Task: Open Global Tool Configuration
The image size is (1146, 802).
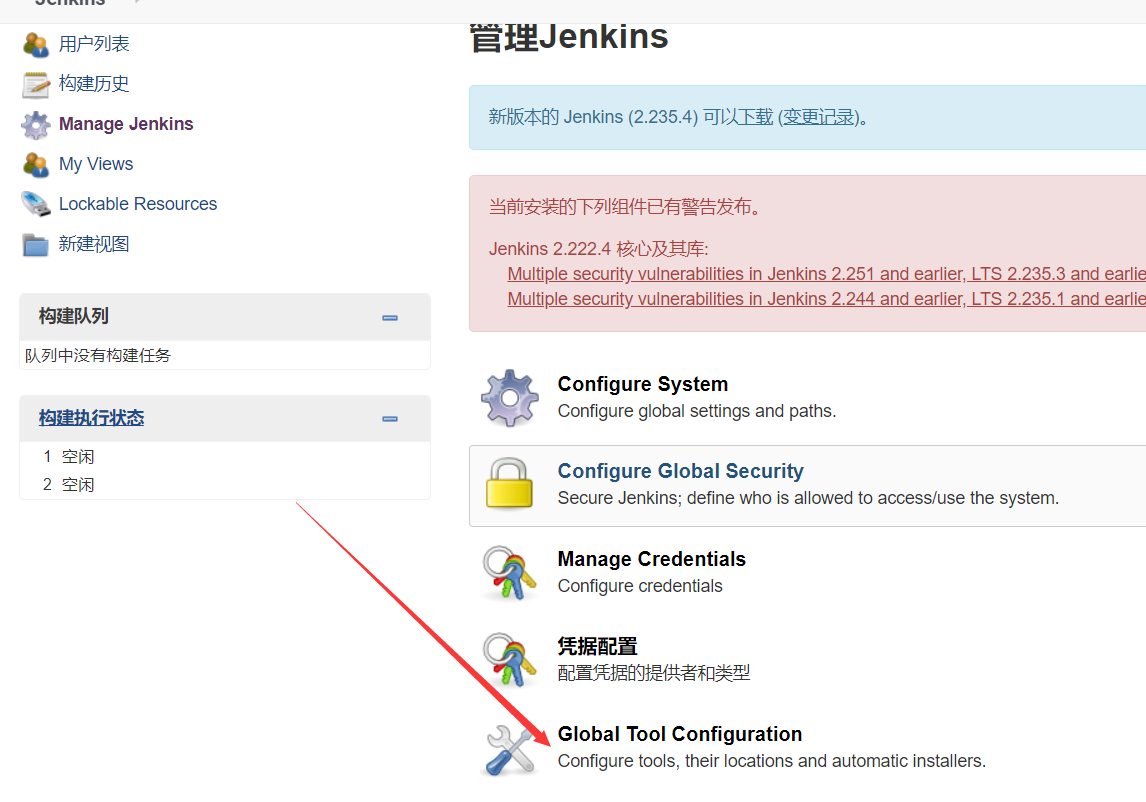Action: [x=680, y=733]
